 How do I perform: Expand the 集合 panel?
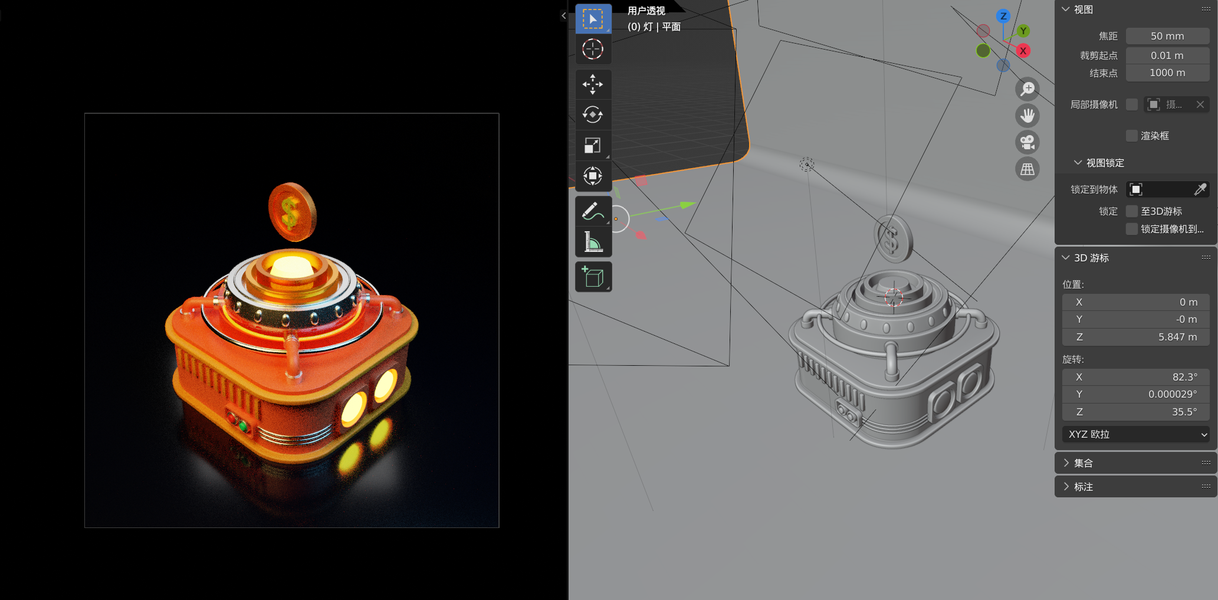pyautogui.click(x=1066, y=463)
